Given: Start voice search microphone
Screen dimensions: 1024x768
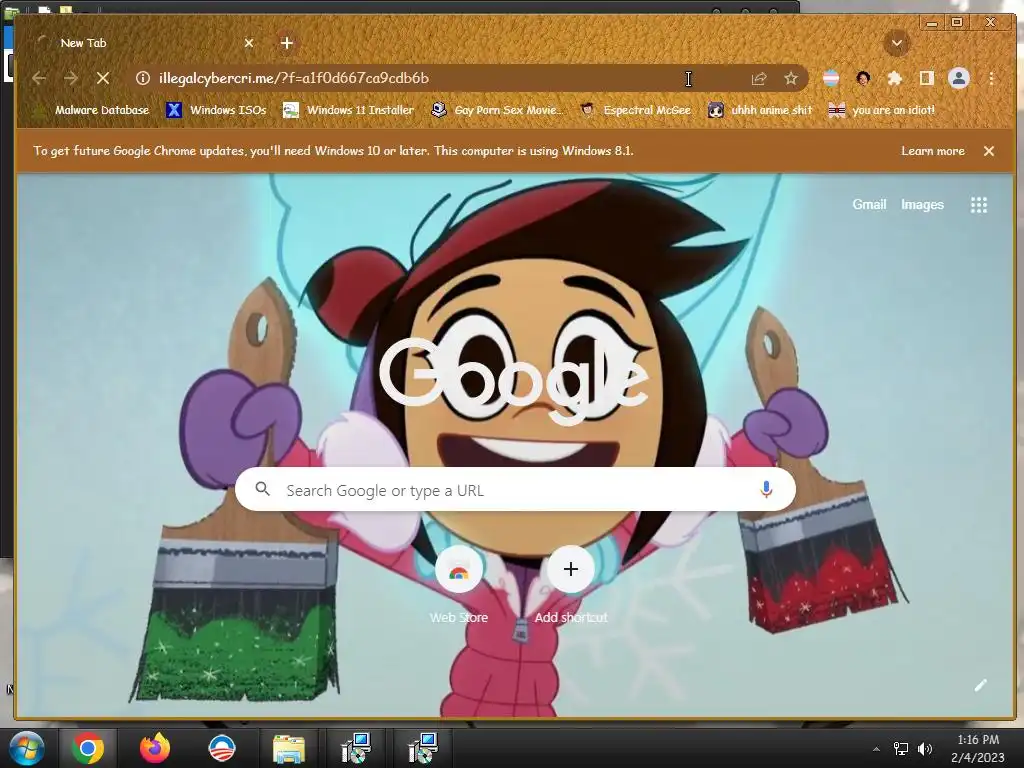Looking at the screenshot, I should pos(766,490).
